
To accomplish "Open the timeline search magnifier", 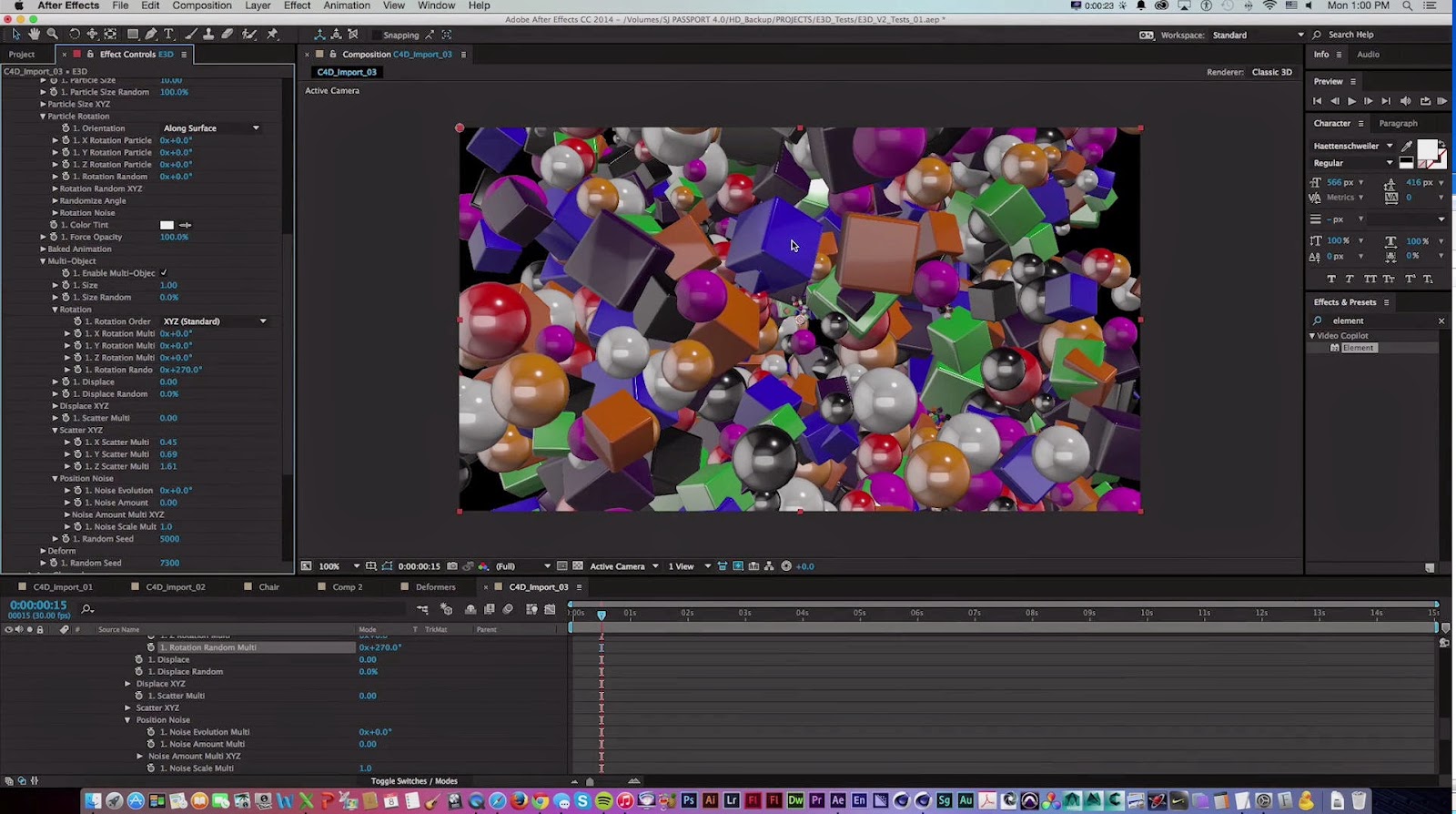I will click(x=87, y=609).
